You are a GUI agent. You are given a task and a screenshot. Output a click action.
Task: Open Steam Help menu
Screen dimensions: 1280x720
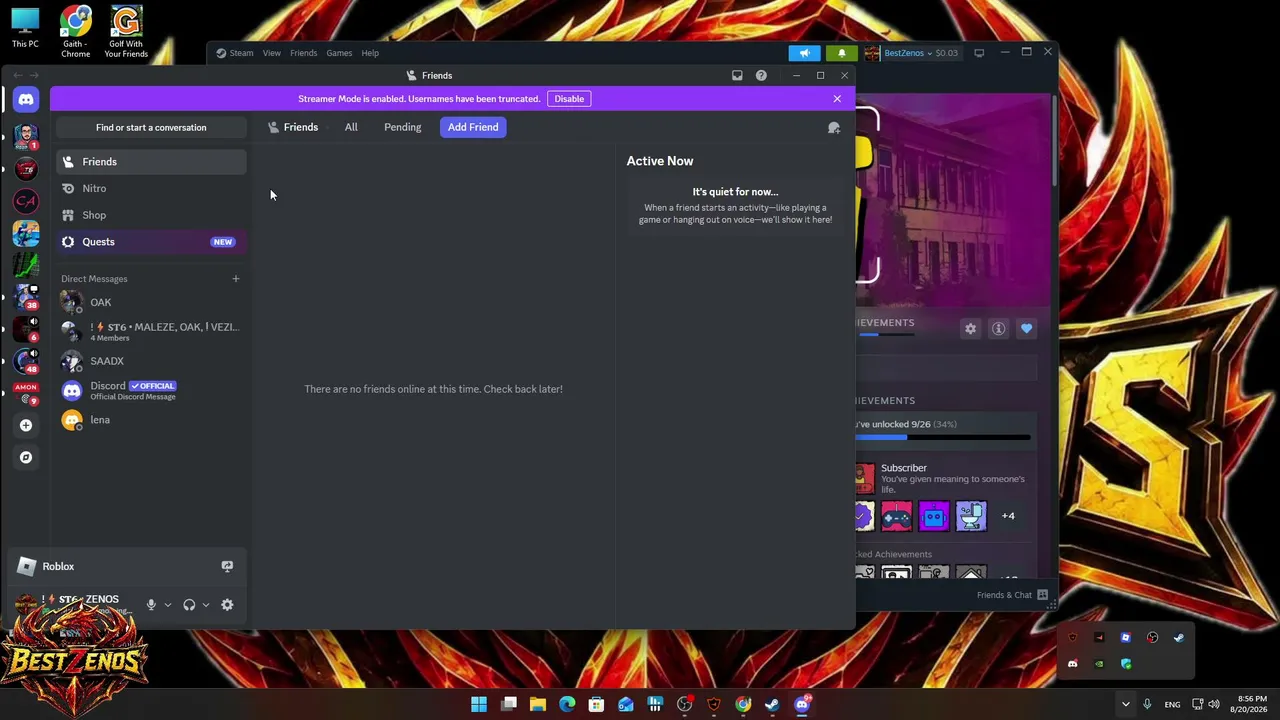370,53
